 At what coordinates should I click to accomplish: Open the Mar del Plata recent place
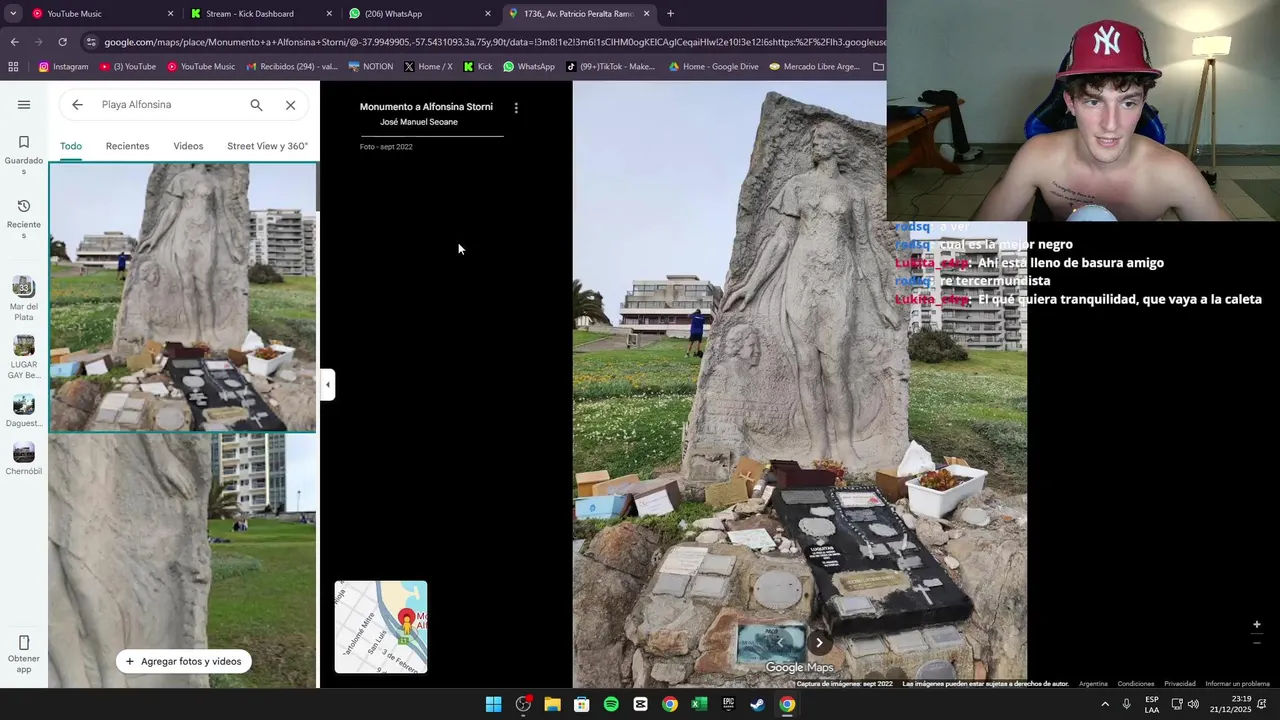(24, 299)
